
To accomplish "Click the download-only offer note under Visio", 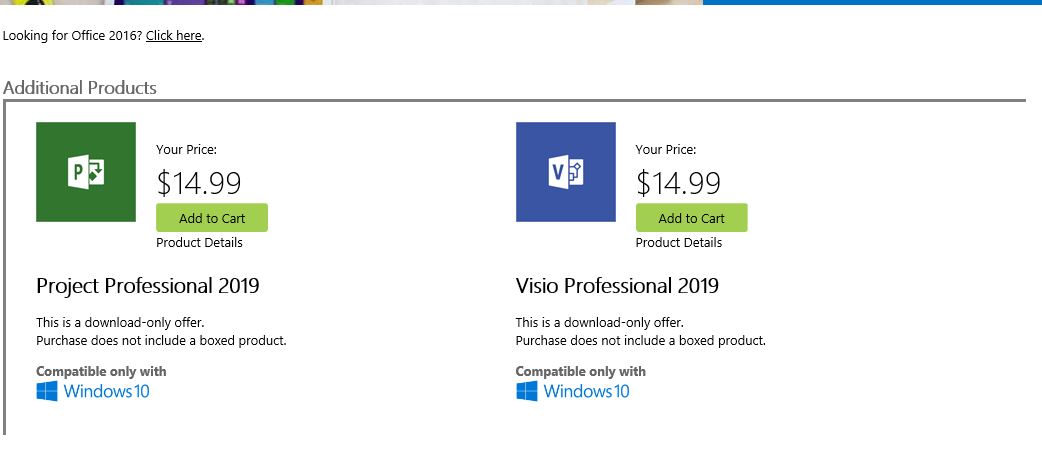I will click(x=600, y=323).
